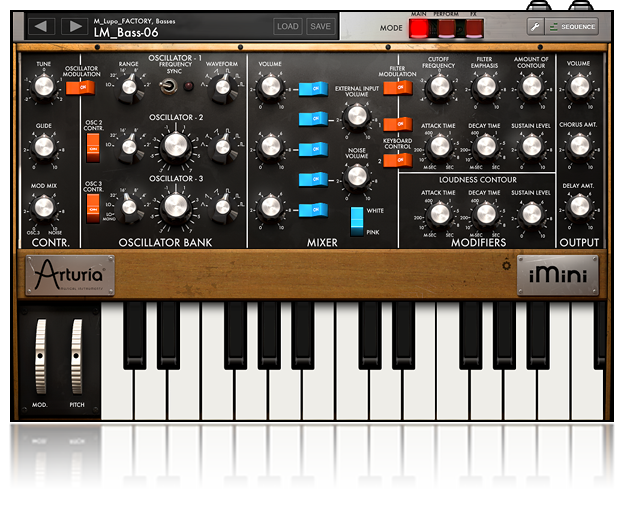Toggle External Input mixer blue switch

point(313,119)
